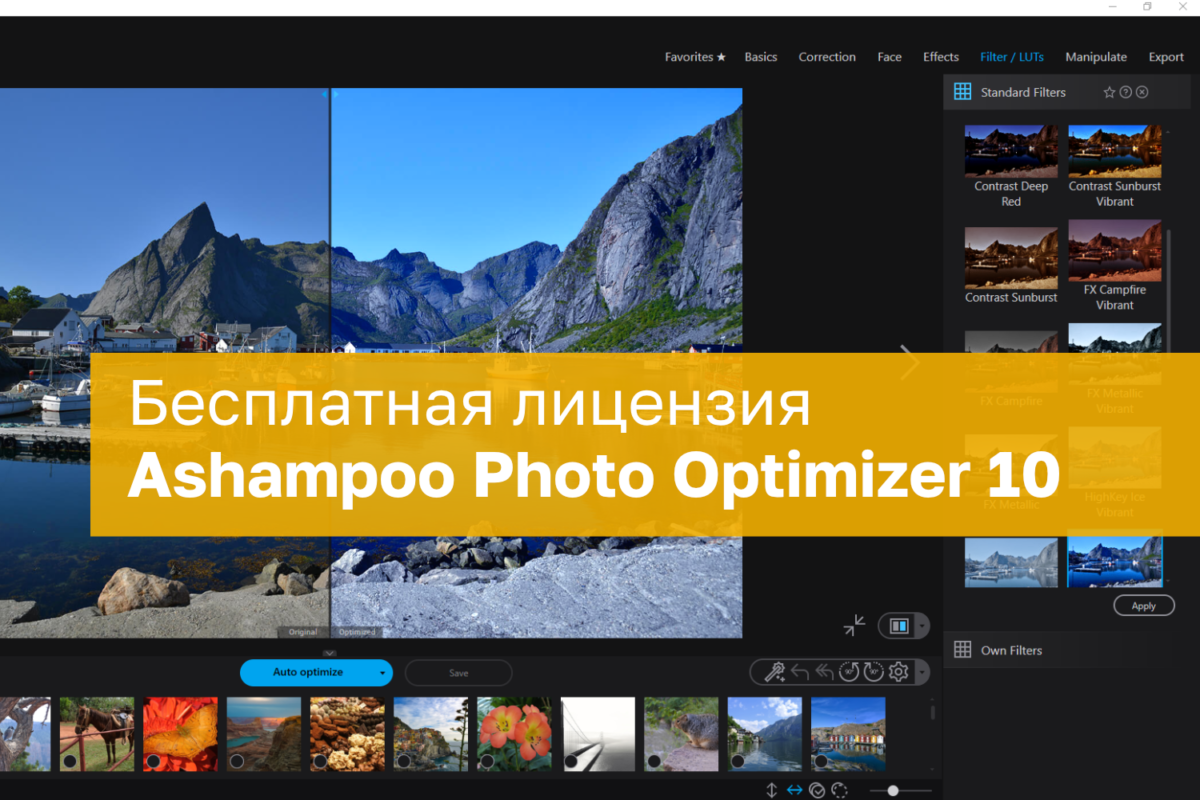
Task: Open help for the Standard Filters panel
Action: (x=1125, y=91)
